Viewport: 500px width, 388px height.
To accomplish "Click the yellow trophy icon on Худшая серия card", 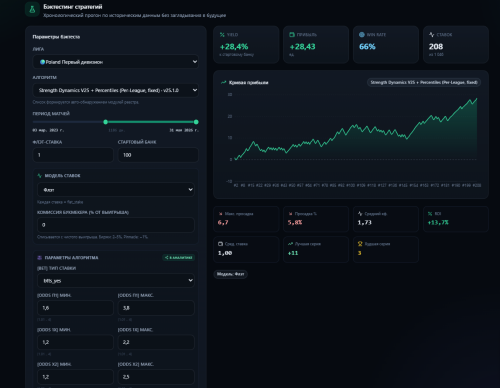I will click(360, 244).
